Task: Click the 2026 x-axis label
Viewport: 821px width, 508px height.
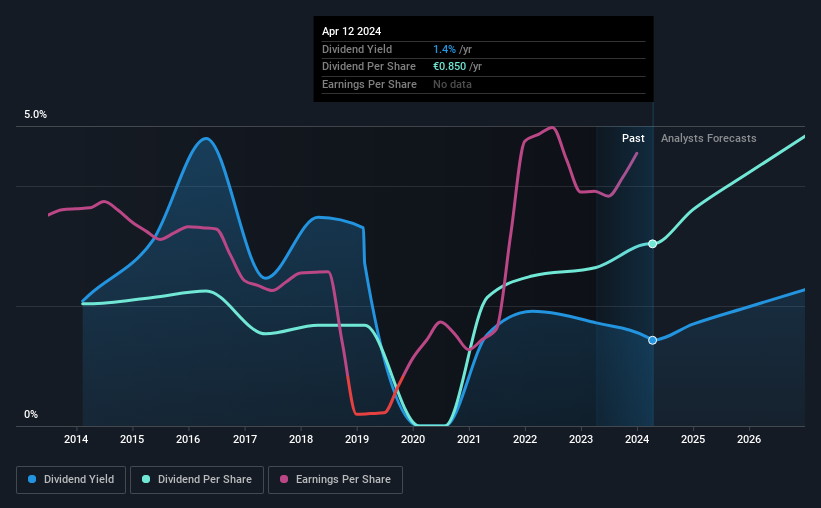Action: click(x=749, y=439)
